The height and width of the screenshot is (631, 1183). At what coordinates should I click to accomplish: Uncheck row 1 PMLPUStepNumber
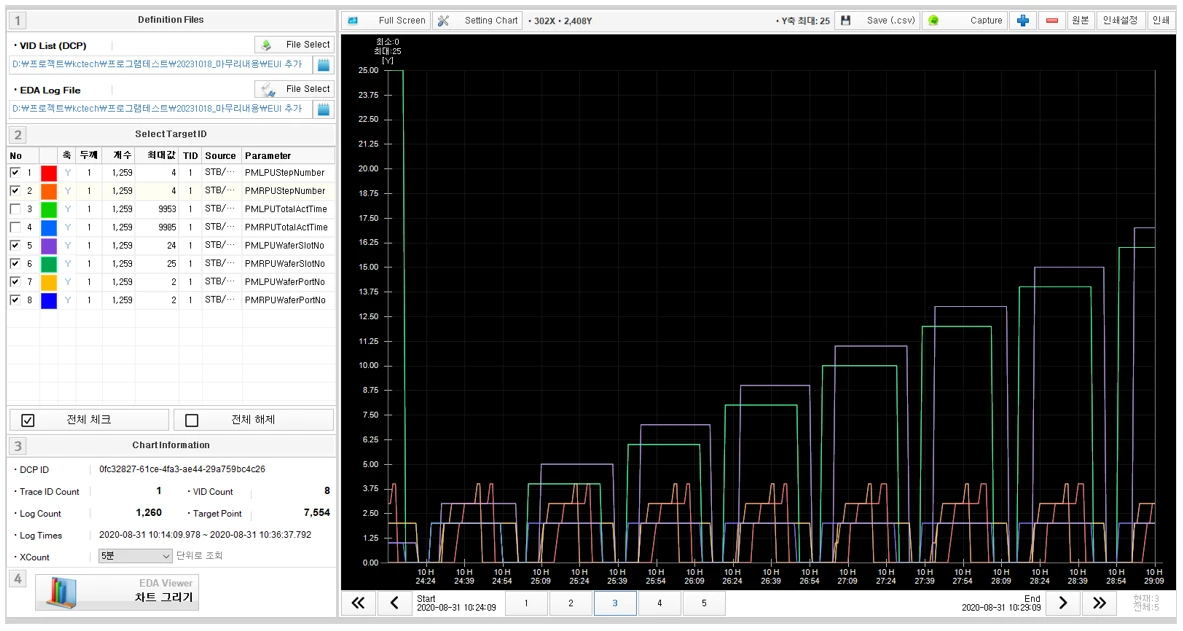coord(15,173)
